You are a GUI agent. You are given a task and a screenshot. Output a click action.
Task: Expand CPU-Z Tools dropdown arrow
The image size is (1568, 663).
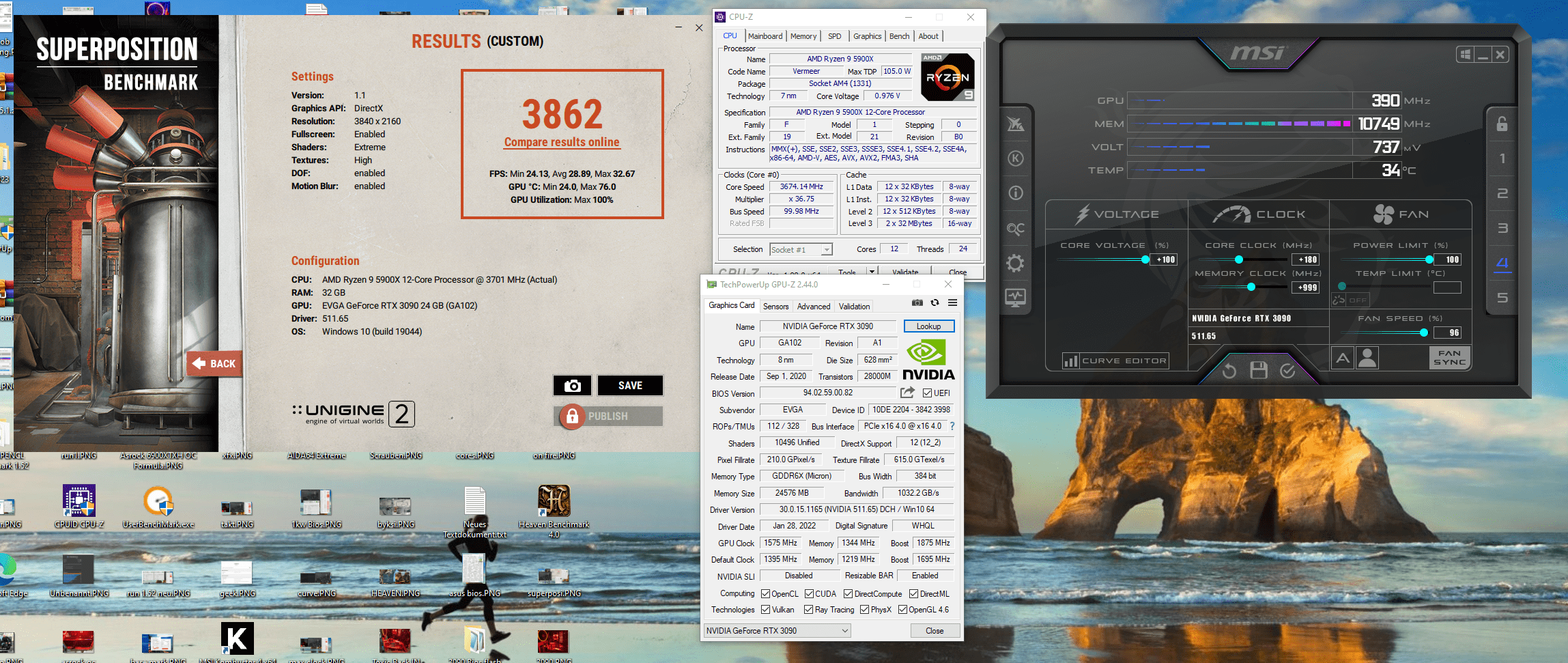[x=872, y=272]
